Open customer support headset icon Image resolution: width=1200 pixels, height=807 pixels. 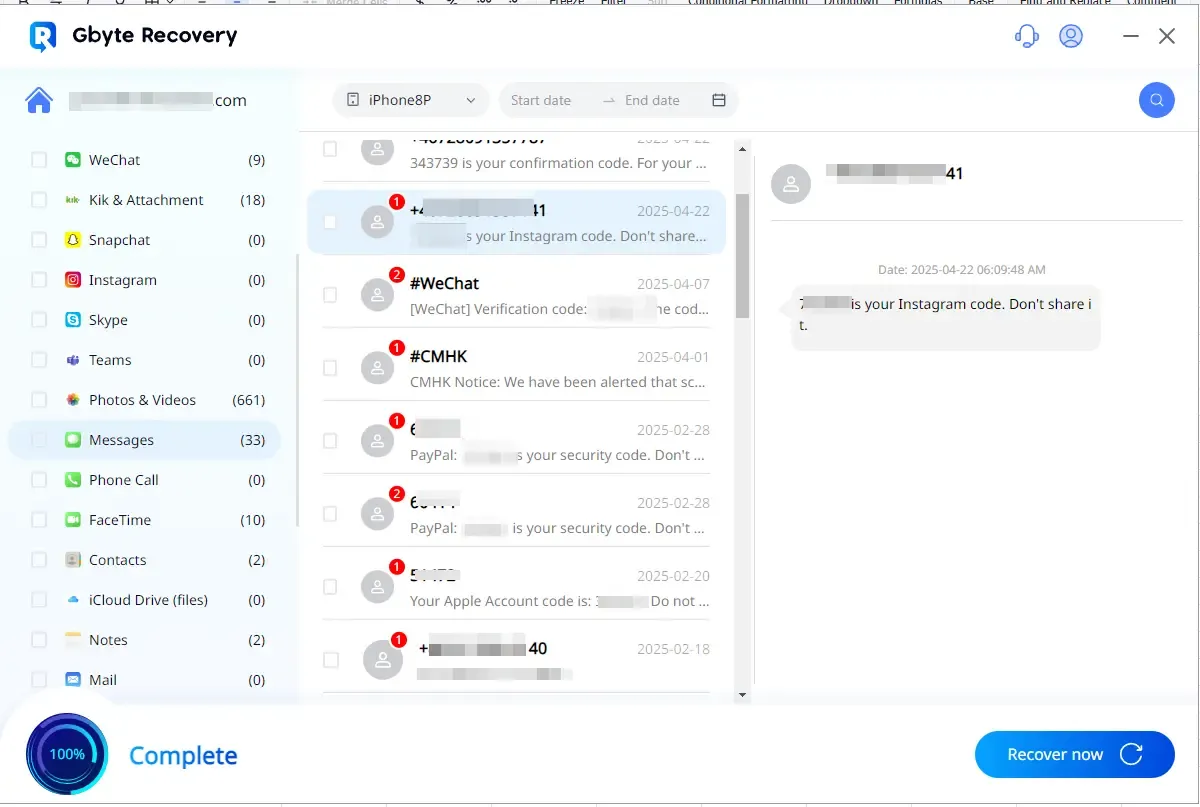click(1026, 37)
